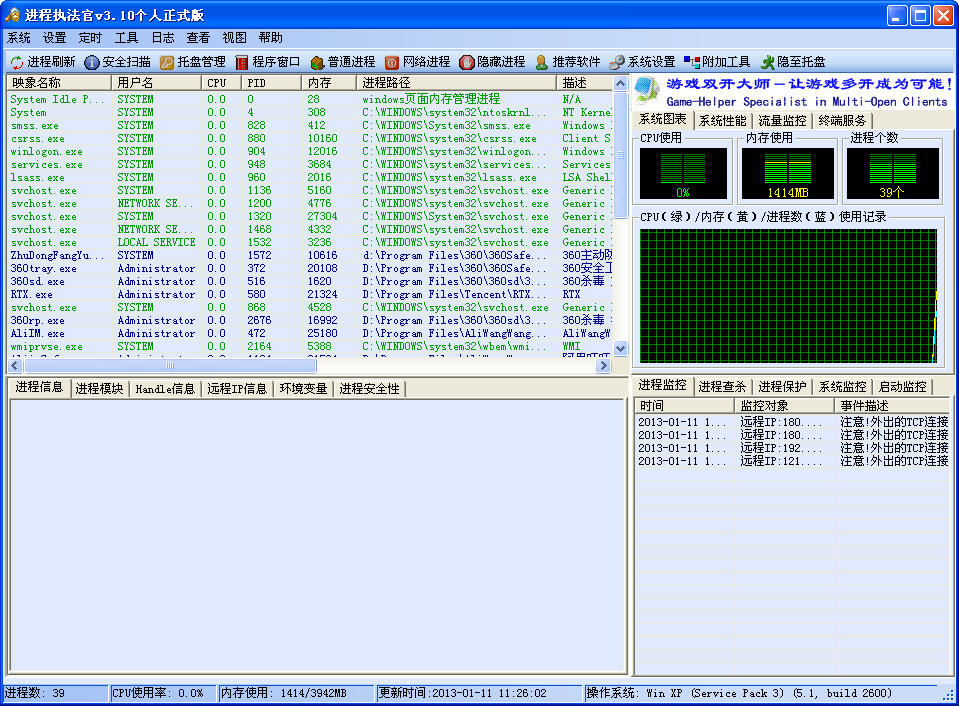Select the RTX.exe process row
959x706 pixels.
point(310,294)
